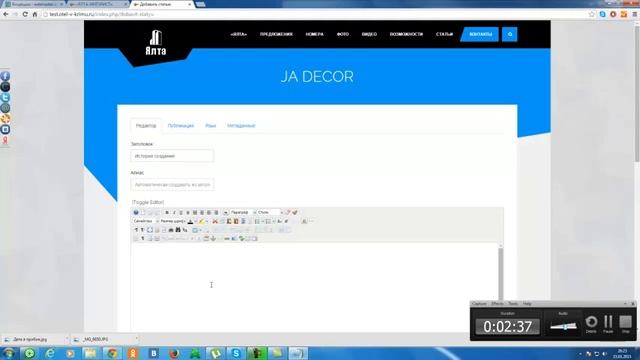Screen dimensions: 640x360
Task: Click the editor's vertical scrollbar
Action: (x=500, y=273)
